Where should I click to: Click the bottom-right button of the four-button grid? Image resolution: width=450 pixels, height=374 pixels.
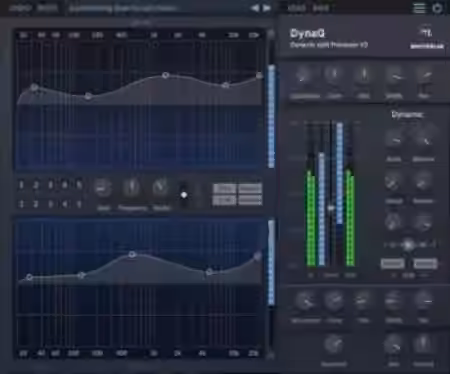click(x=250, y=200)
